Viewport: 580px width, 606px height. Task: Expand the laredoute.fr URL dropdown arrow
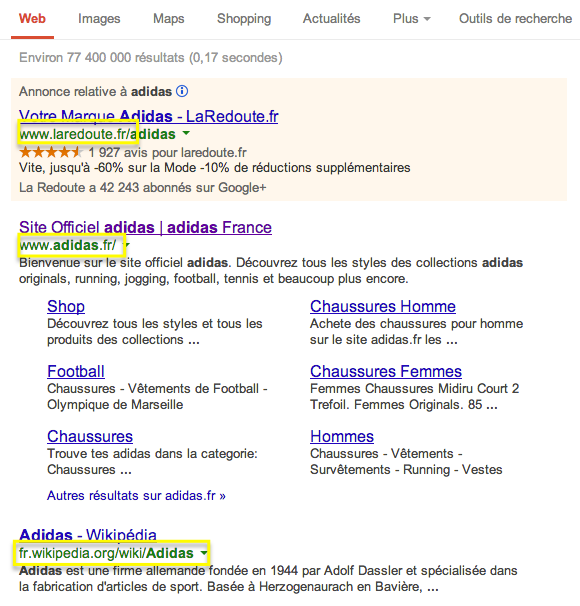(x=186, y=133)
